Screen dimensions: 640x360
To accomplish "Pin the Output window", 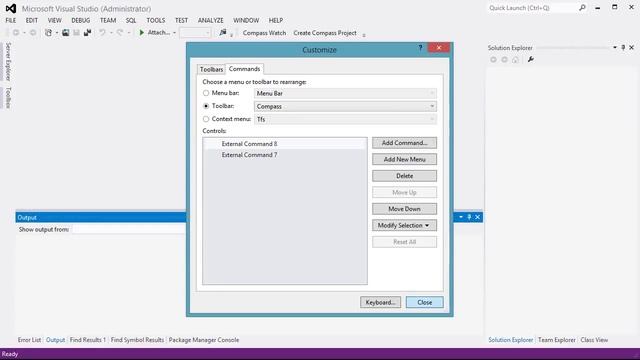I will tap(469, 217).
